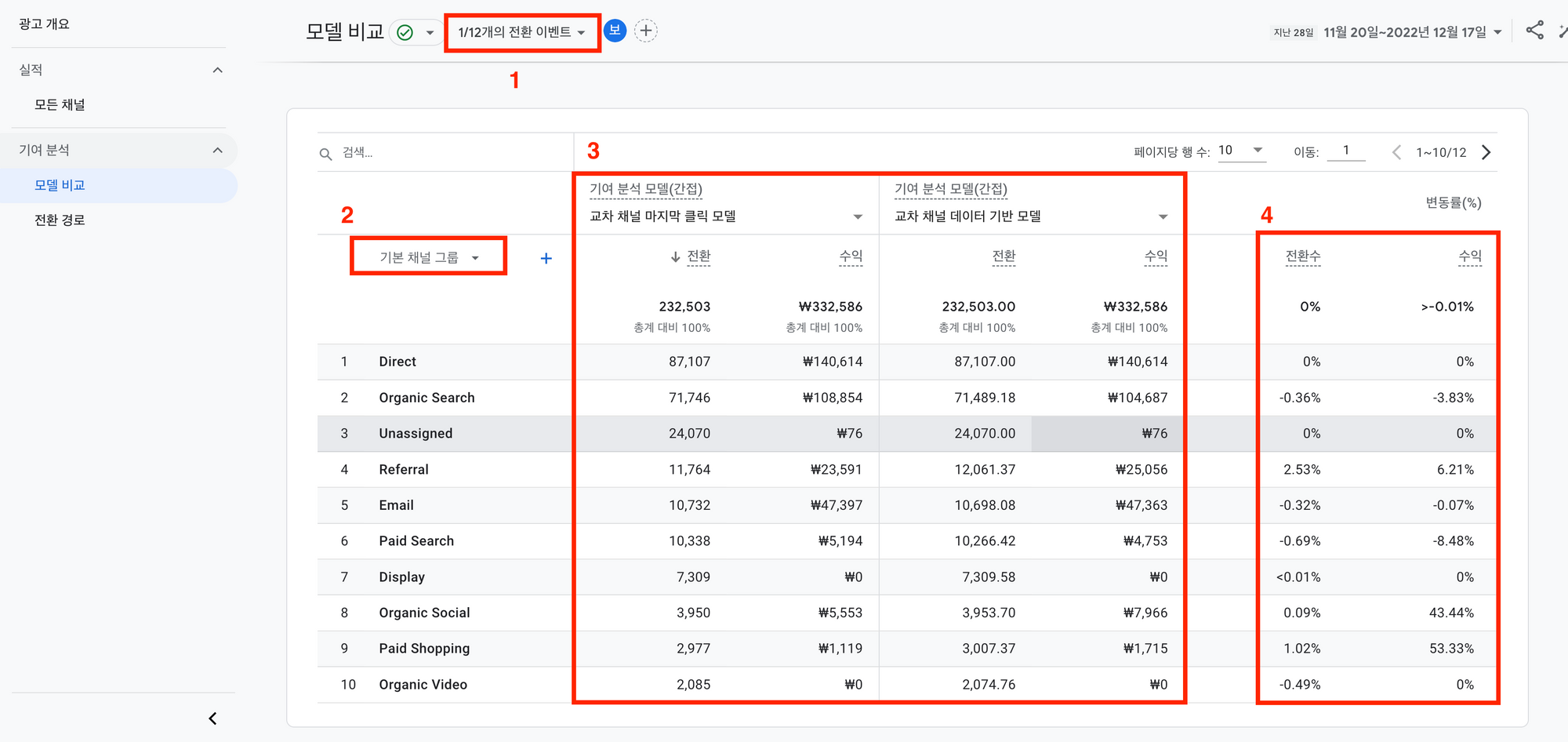Image resolution: width=1568 pixels, height=742 pixels.
Task: Click the 43.44% revenue change value
Action: click(1451, 613)
